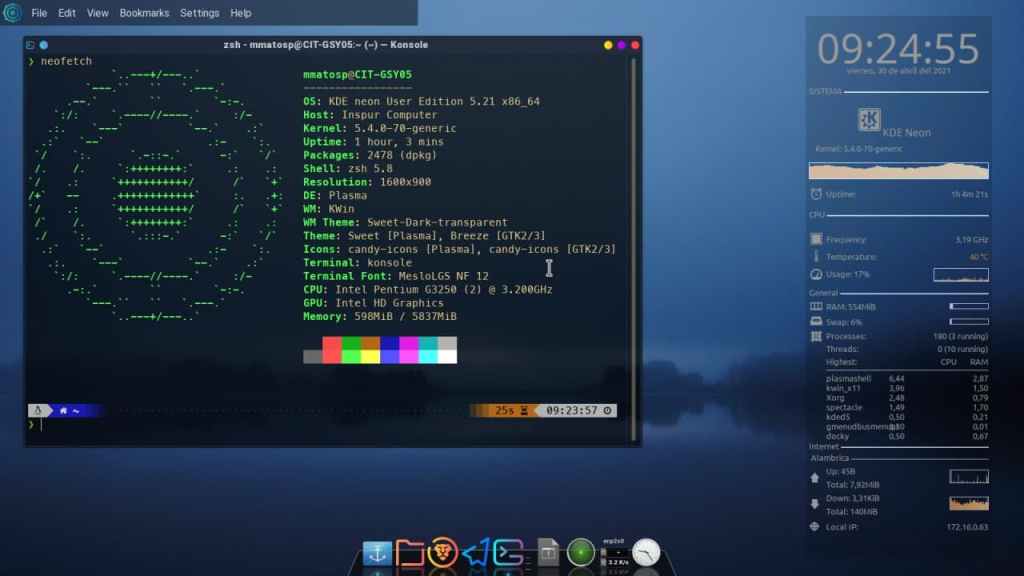Toggle the blue pin button in title bar
This screenshot has width=1024, height=576.
click(44, 45)
